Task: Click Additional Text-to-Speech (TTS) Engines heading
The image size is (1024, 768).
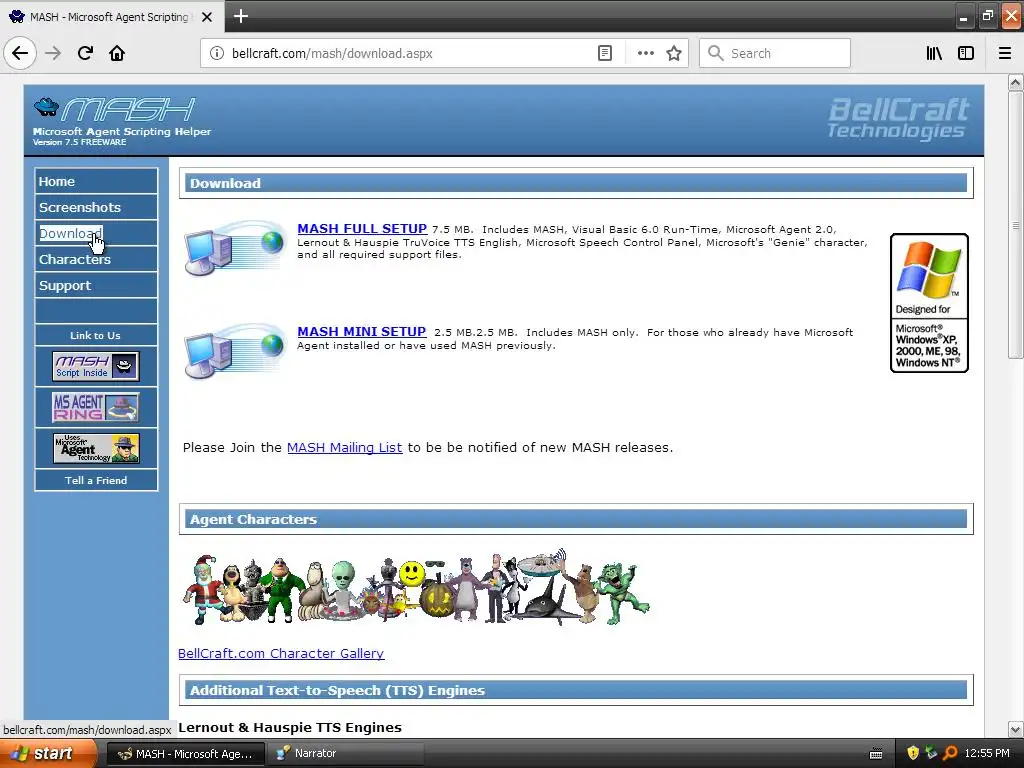Action: (x=337, y=690)
